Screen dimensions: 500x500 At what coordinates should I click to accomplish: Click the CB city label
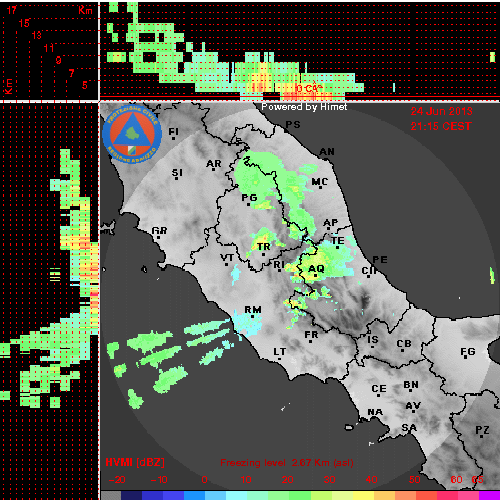(x=404, y=344)
